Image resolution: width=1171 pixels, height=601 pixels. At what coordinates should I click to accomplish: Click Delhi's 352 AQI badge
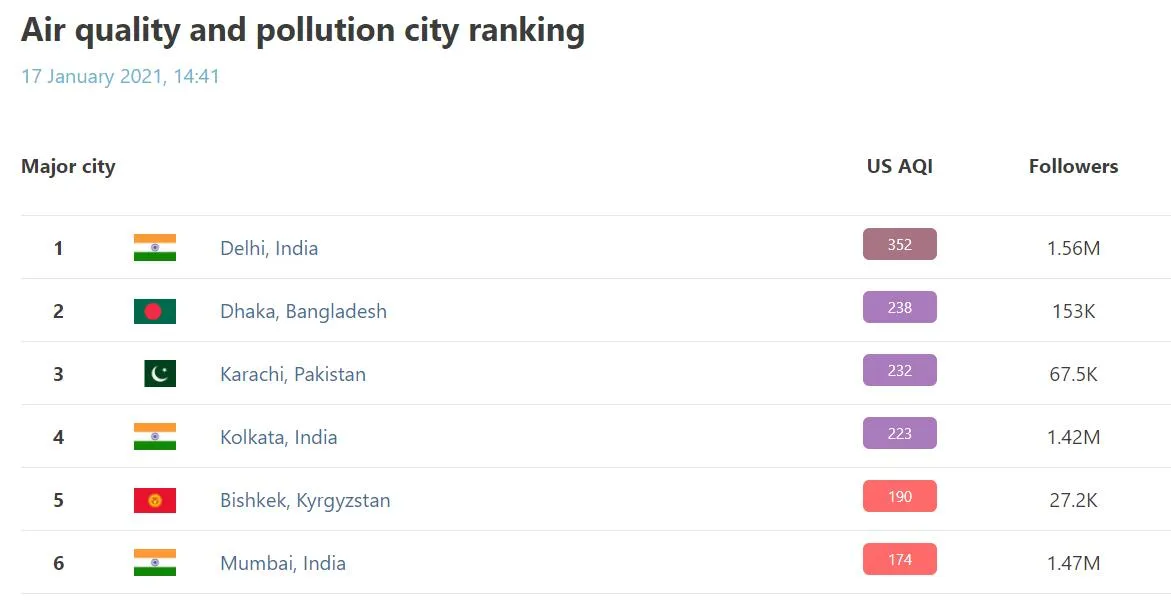coord(900,244)
